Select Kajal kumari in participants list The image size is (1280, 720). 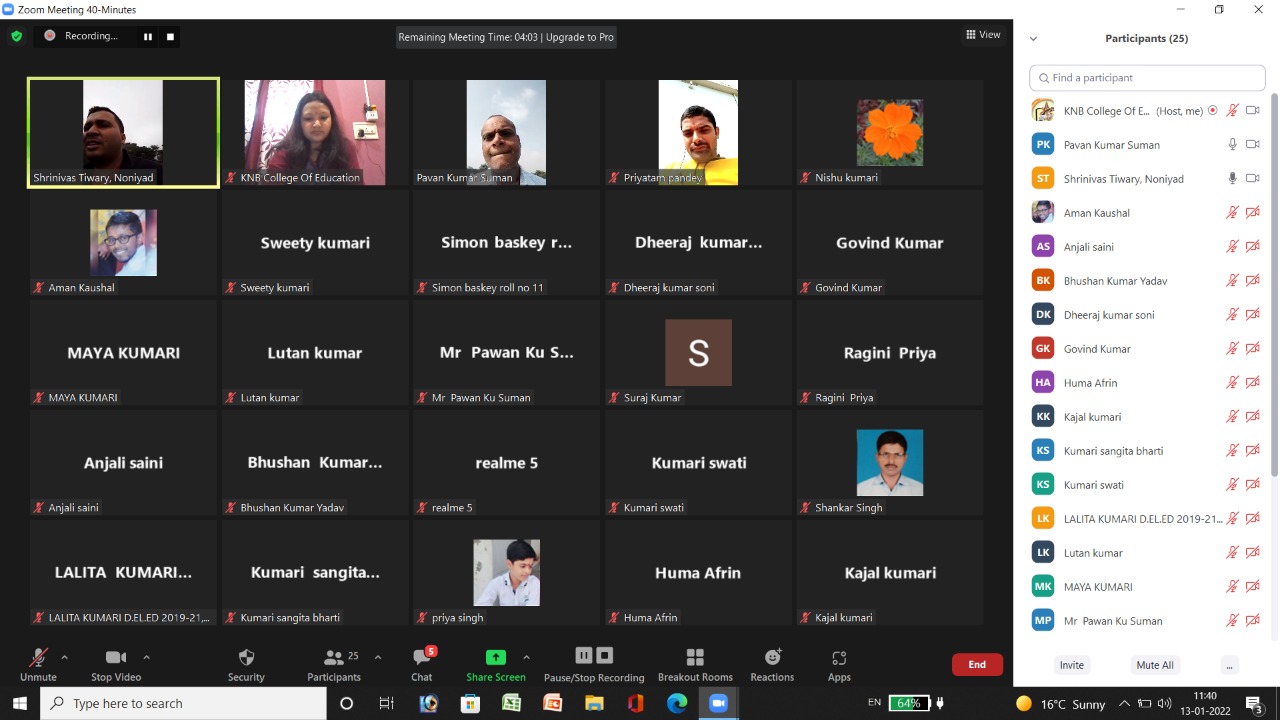1147,417
